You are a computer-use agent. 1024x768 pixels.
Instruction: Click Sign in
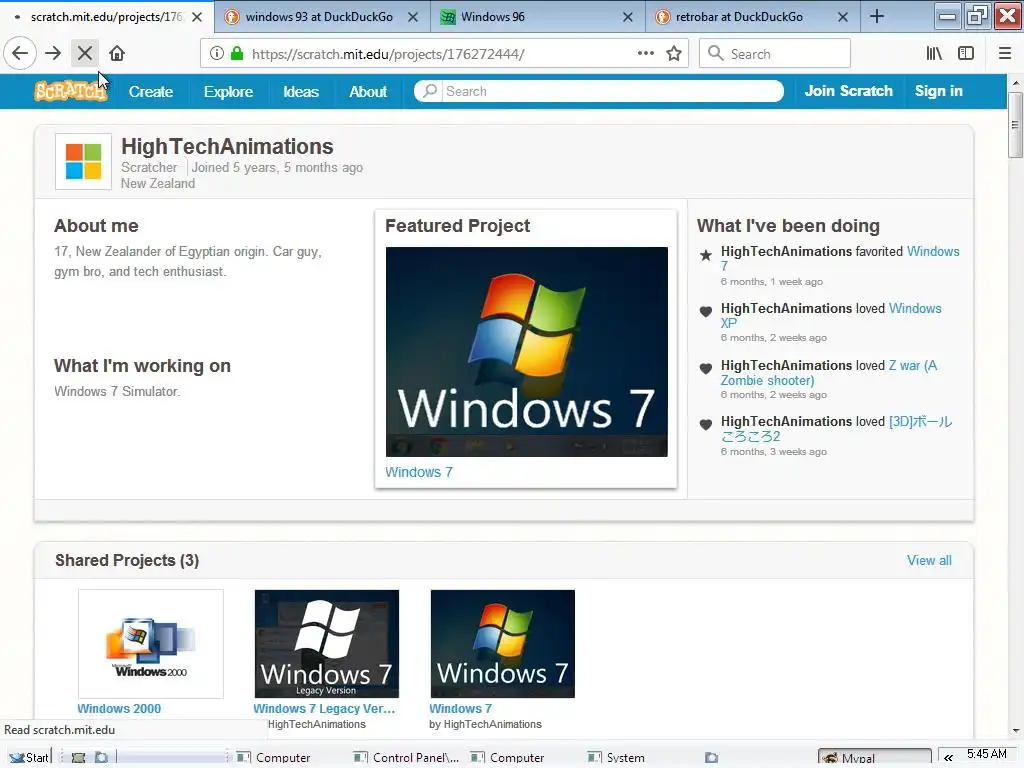[938, 91]
